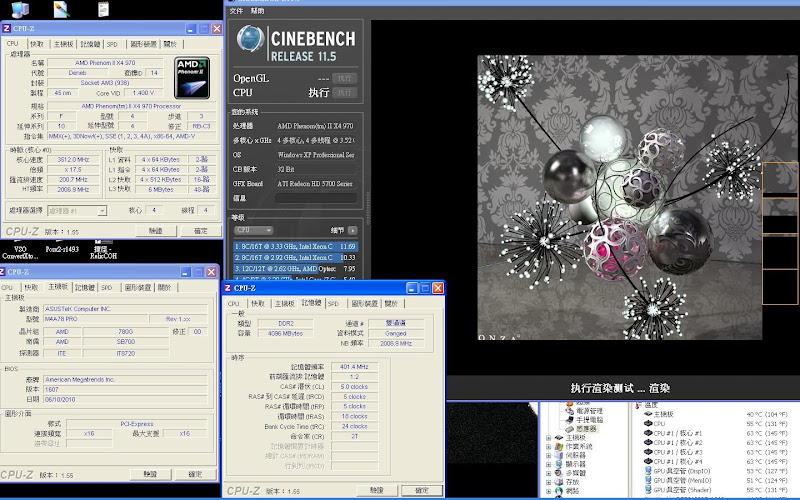Click the 3512.0 MHz core speed value in CPU-Z

click(x=73, y=160)
